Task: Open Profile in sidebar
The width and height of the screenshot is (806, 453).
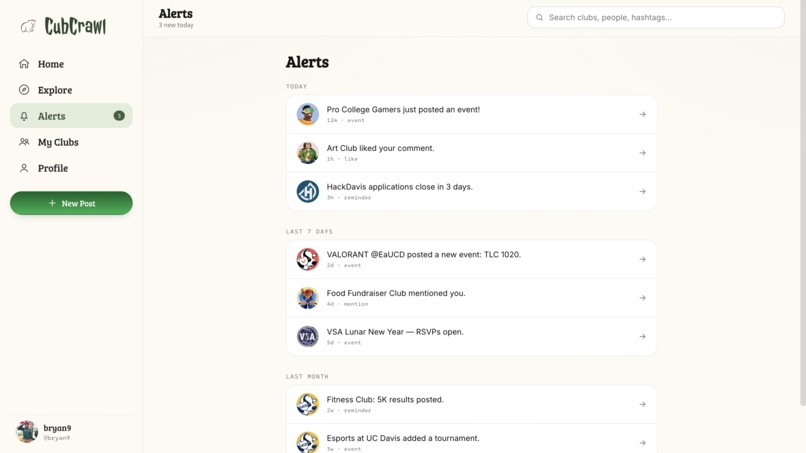Action: [71, 168]
